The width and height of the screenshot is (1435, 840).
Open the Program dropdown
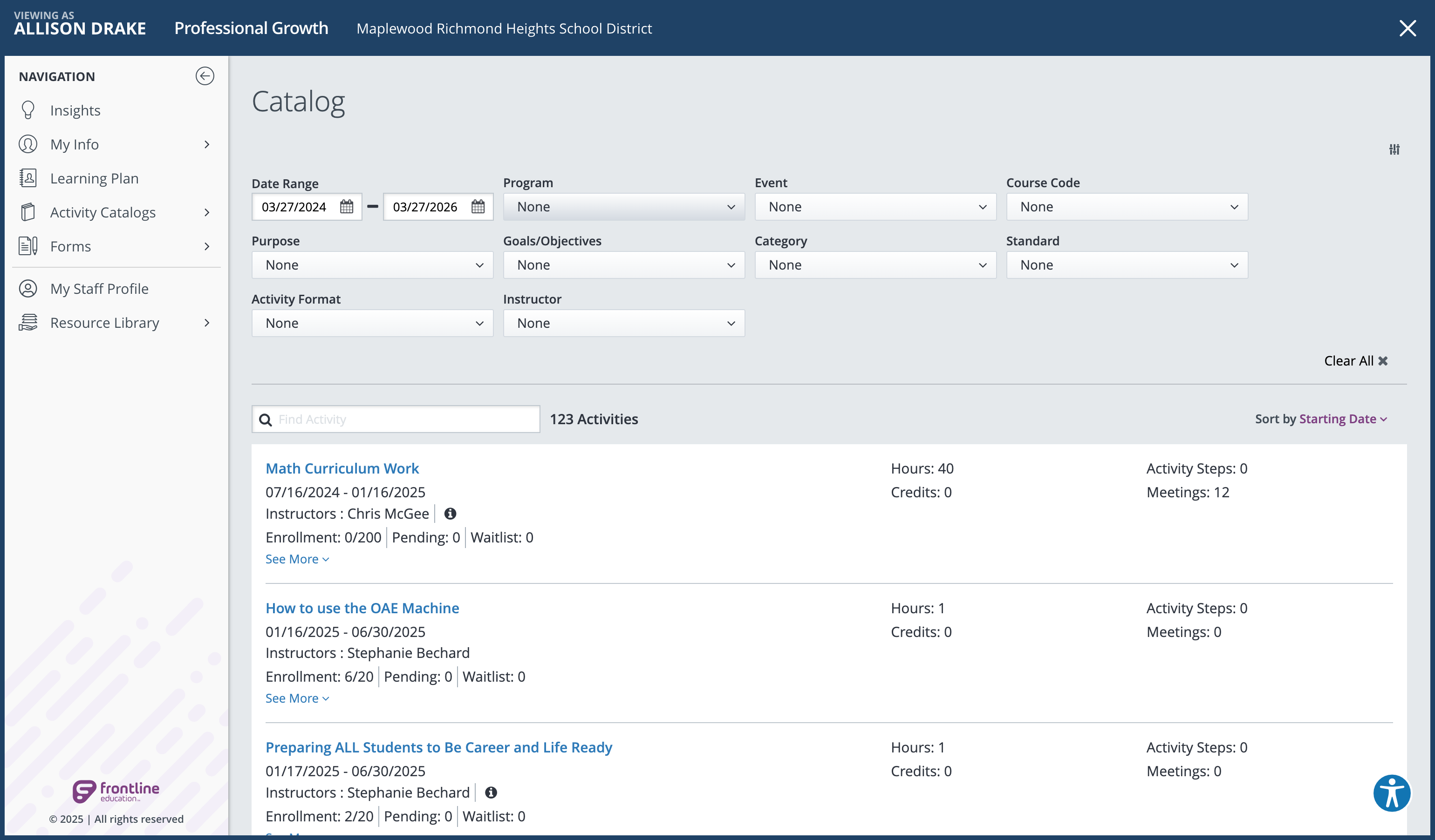point(623,207)
